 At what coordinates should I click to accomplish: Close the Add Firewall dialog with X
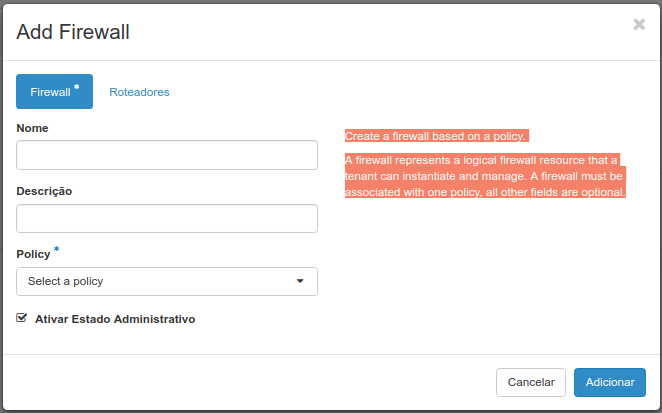coord(639,24)
